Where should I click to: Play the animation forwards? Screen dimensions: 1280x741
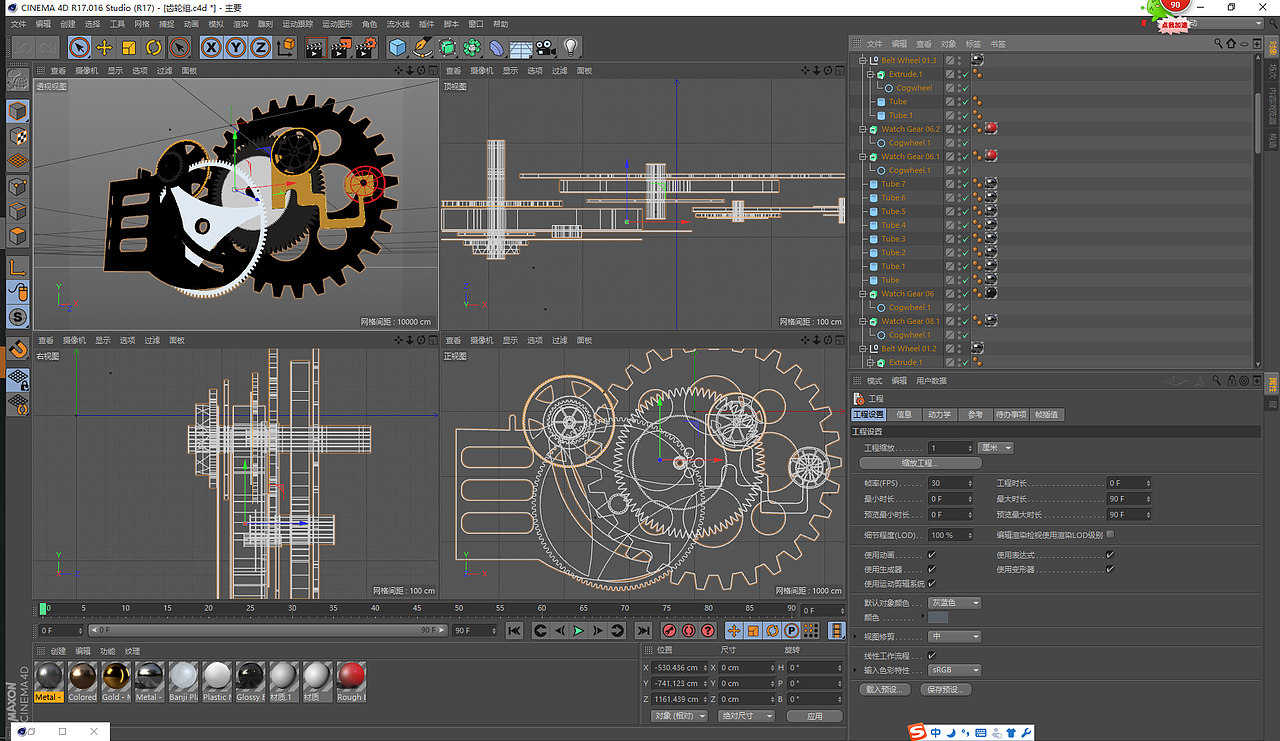click(578, 631)
